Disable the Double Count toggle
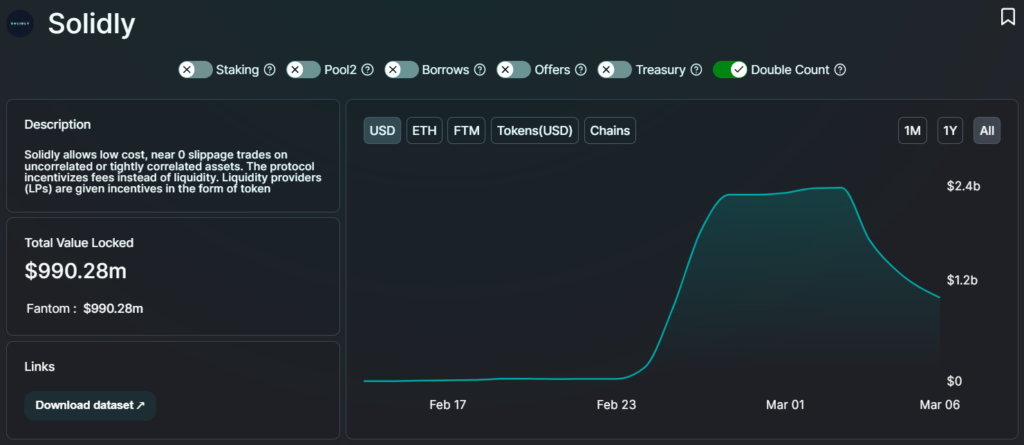The image size is (1024, 445). tap(730, 70)
